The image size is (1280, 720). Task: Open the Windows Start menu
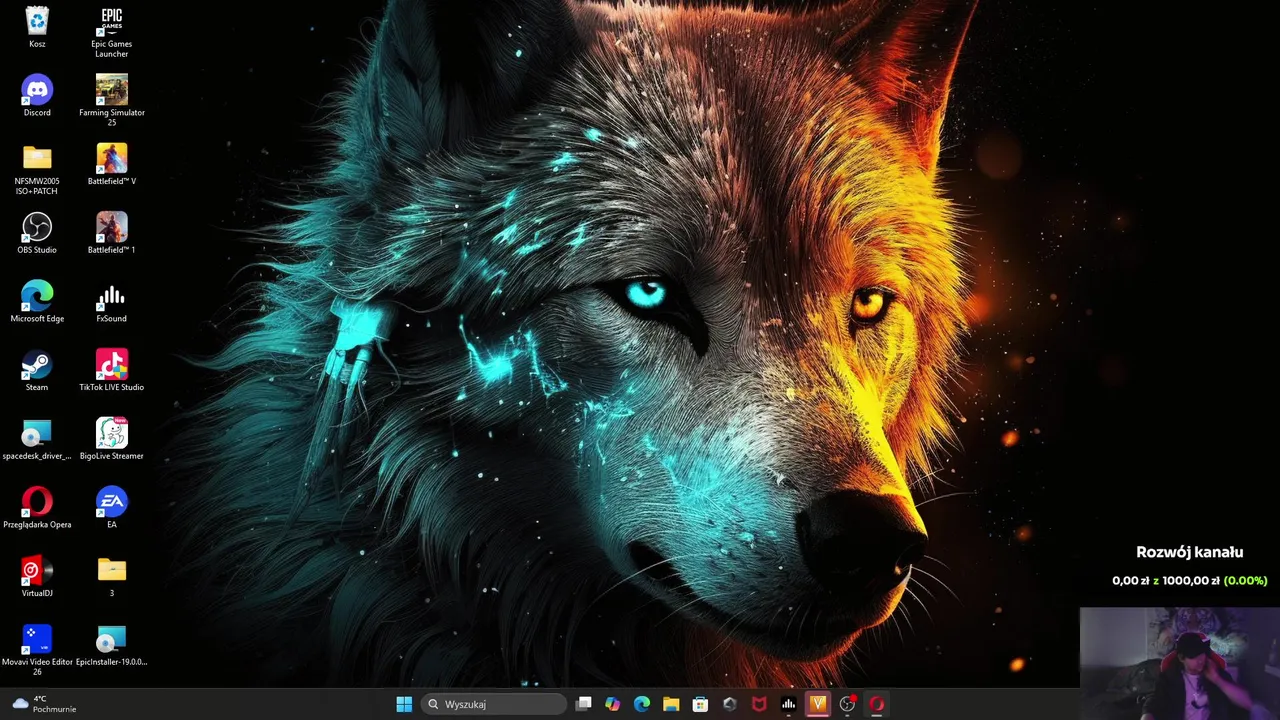[x=404, y=704]
